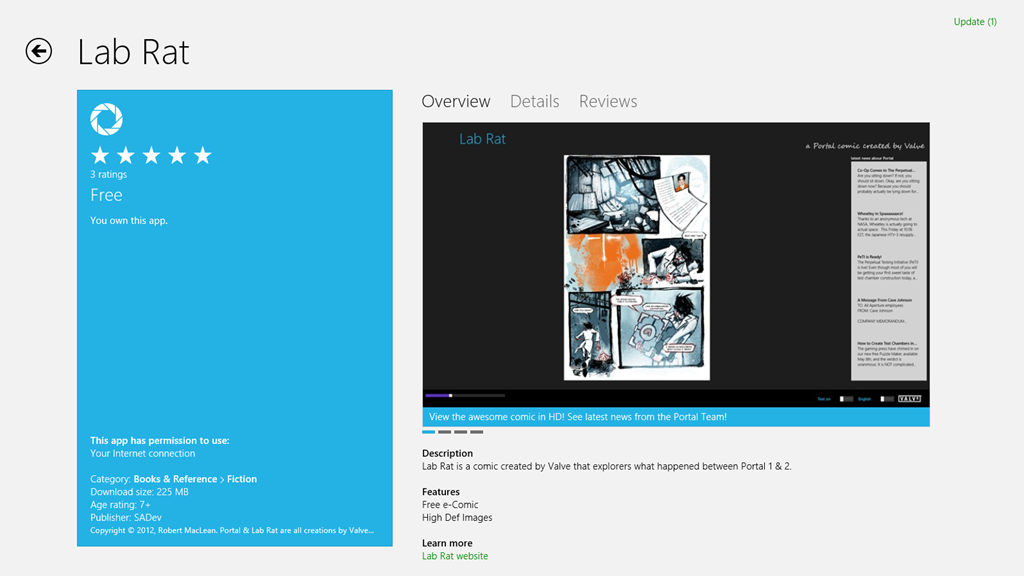Open the Reviews tab

click(608, 101)
